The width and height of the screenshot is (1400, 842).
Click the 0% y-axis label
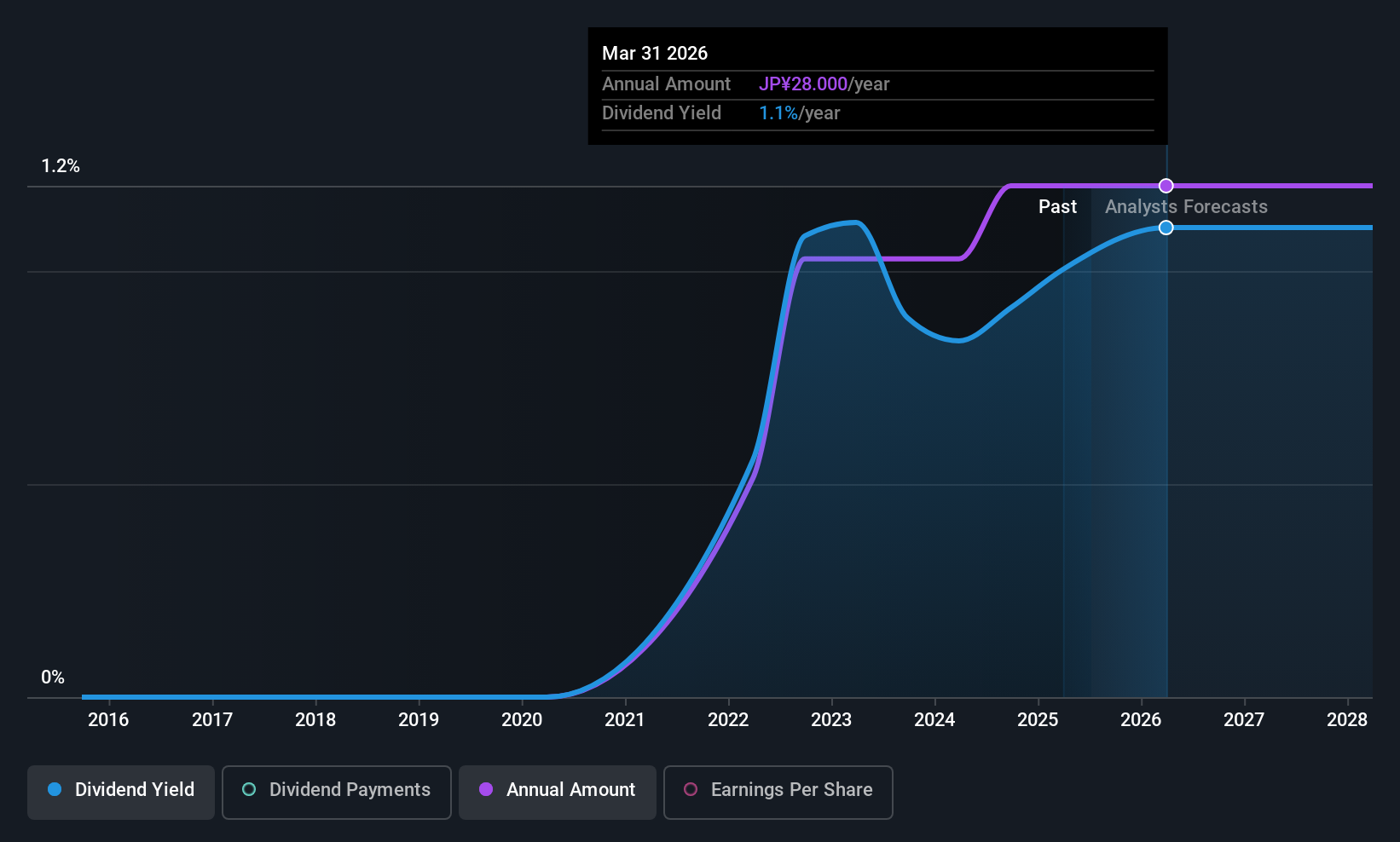click(x=53, y=678)
